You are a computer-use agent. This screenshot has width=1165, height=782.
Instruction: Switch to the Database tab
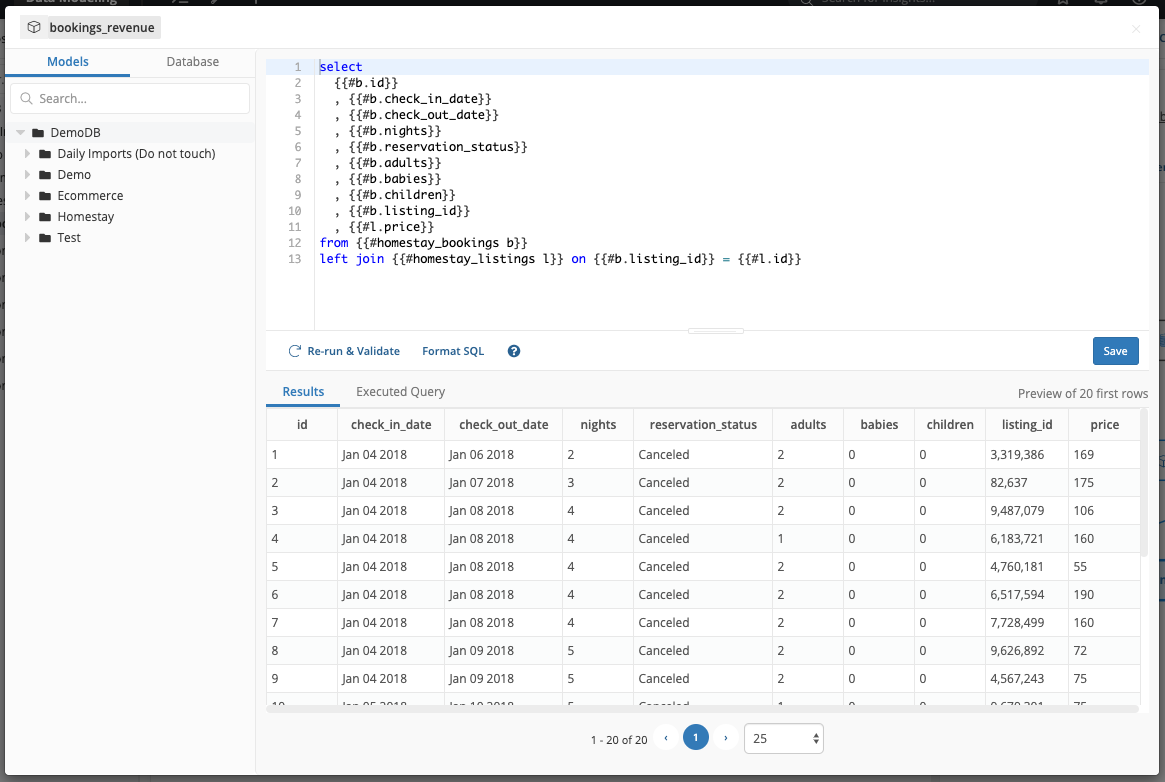pyautogui.click(x=192, y=62)
